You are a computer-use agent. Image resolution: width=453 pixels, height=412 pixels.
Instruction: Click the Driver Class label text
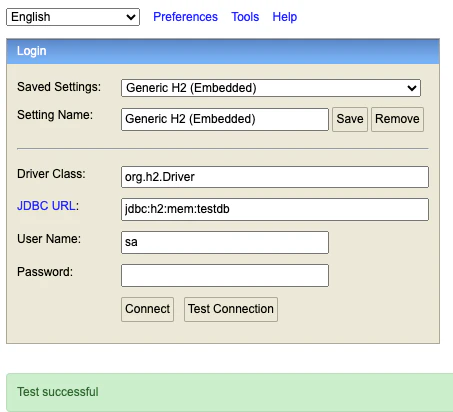[51, 174]
